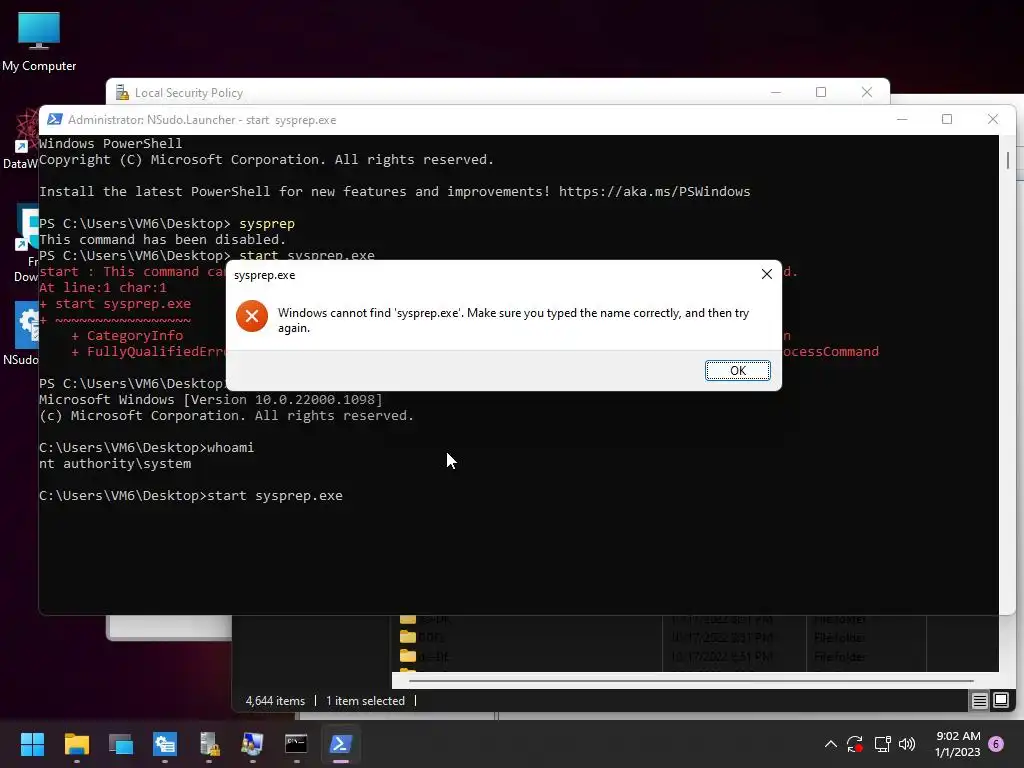Screen dimensions: 1024x768
Task: Close the sysprep.exe error dialog with X
Action: click(767, 274)
